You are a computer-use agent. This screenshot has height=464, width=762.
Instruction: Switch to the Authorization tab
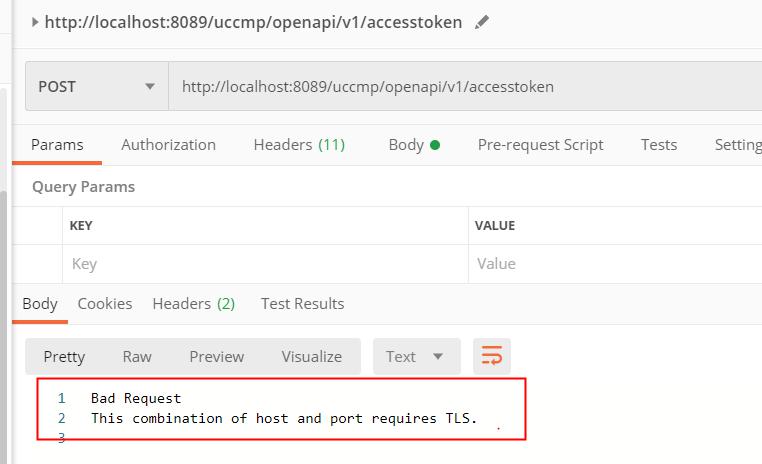pos(168,145)
